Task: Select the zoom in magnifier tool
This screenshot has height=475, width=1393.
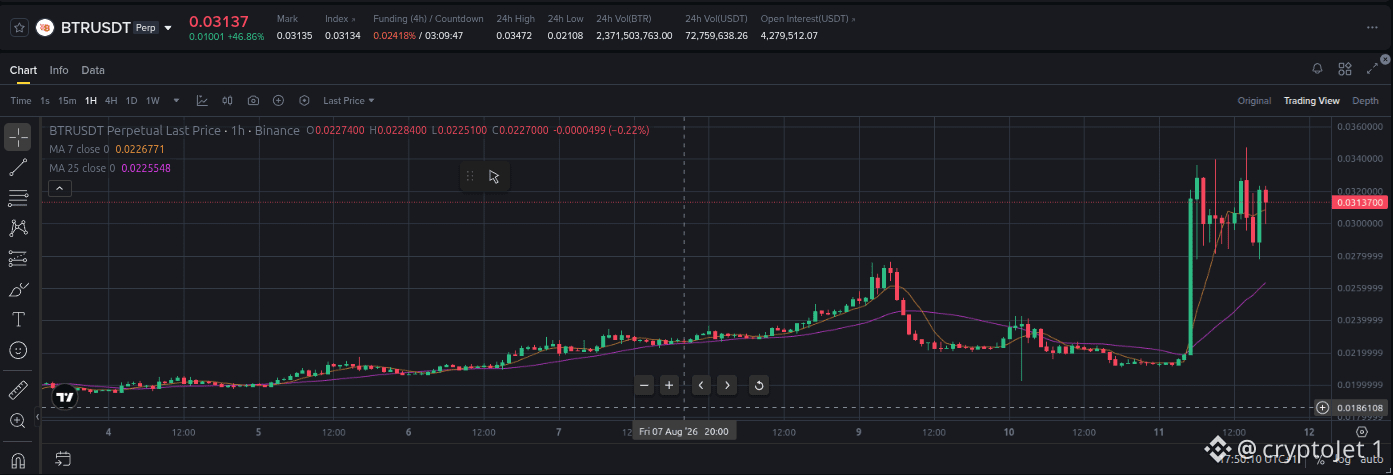Action: click(18, 421)
